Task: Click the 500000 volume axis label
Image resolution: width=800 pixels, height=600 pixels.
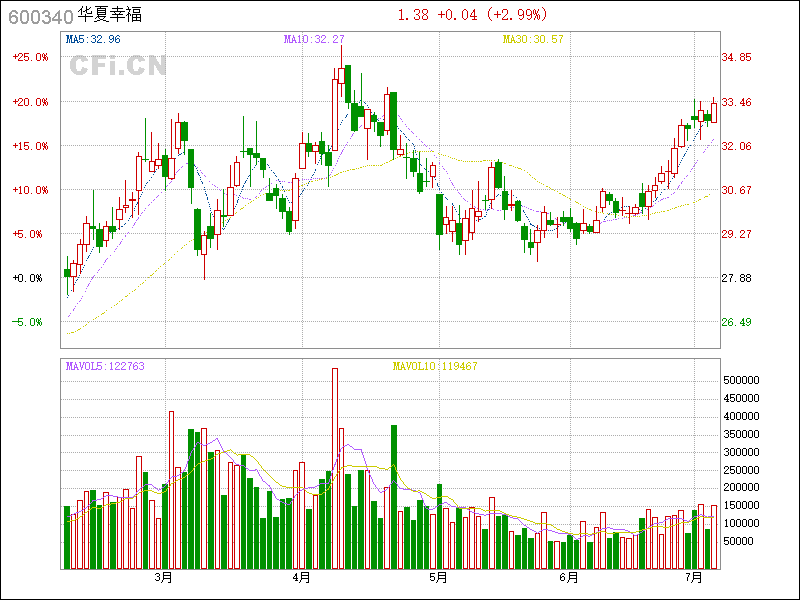Action: [x=744, y=381]
